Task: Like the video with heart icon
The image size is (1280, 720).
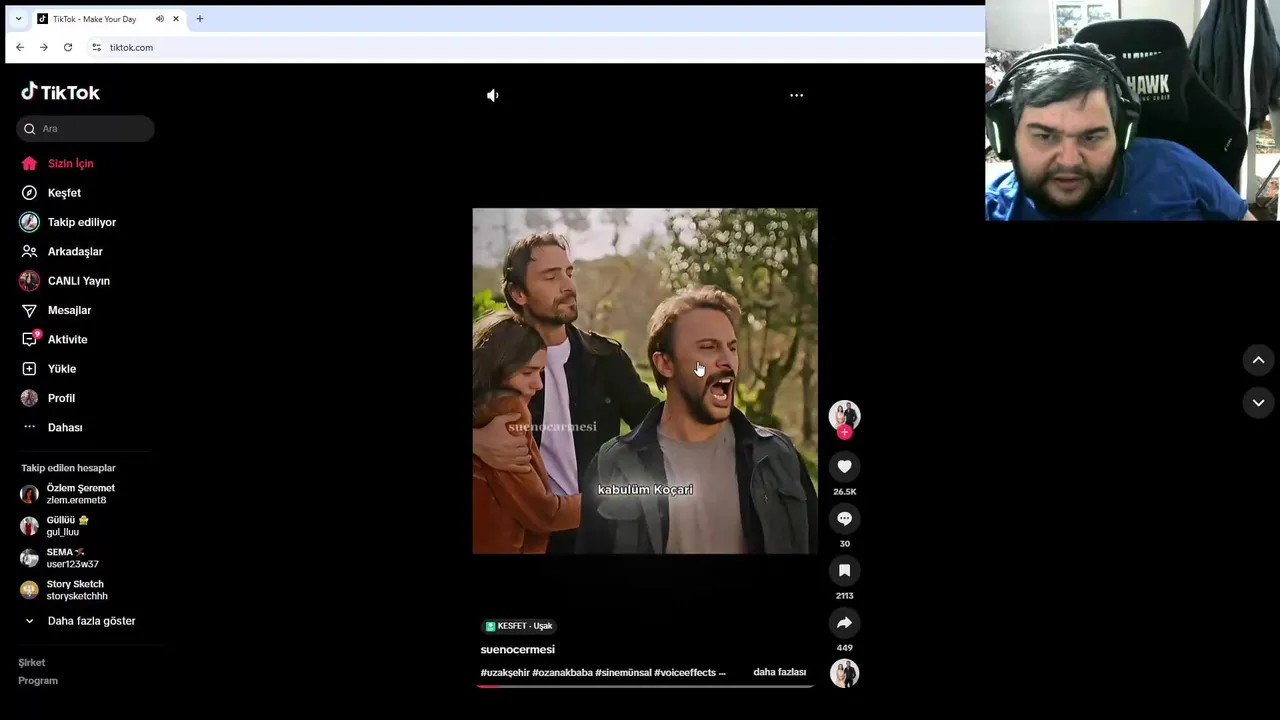Action: (844, 466)
